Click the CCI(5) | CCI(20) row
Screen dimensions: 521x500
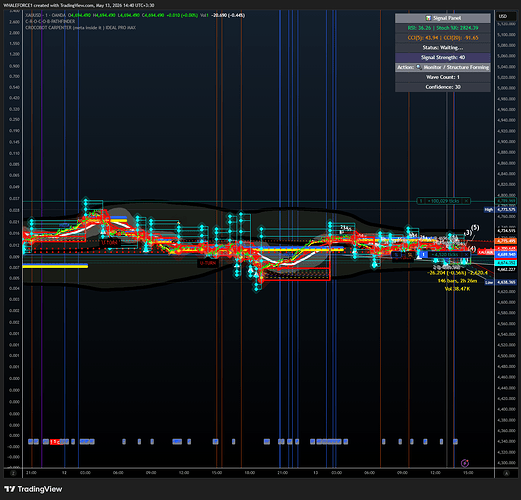coord(443,38)
